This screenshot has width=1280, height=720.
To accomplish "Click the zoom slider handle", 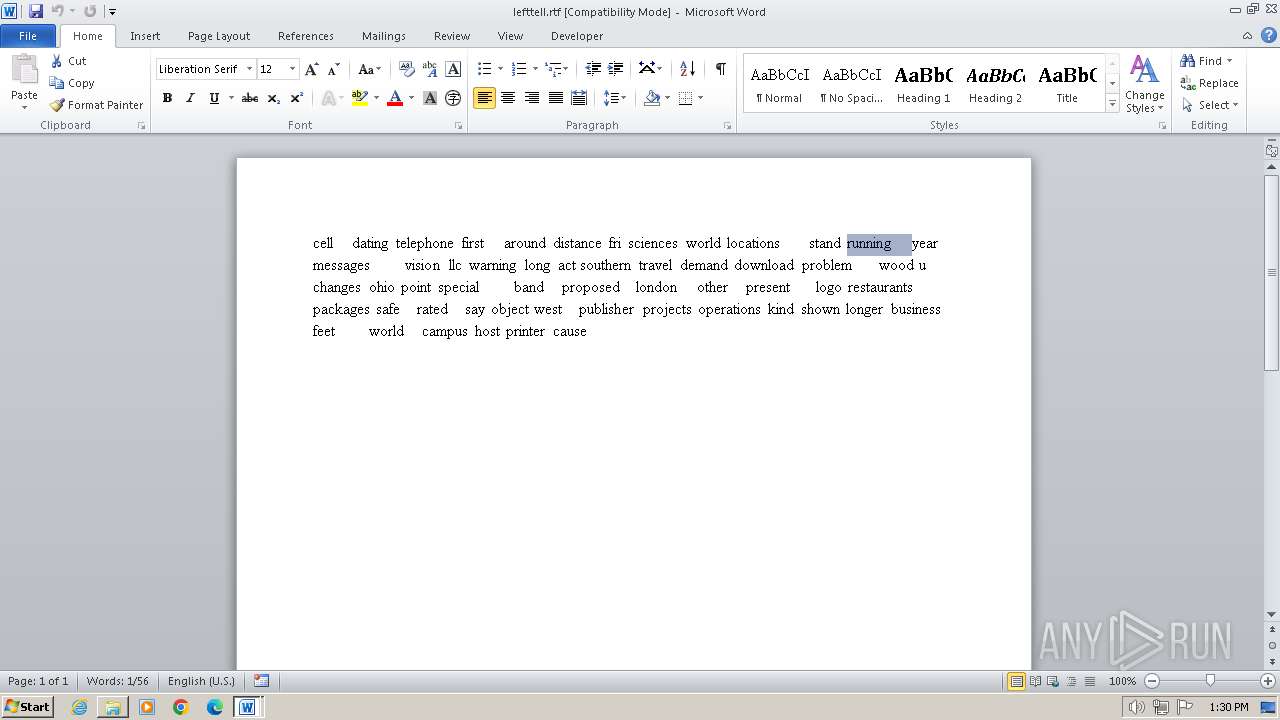I will pyautogui.click(x=1210, y=681).
